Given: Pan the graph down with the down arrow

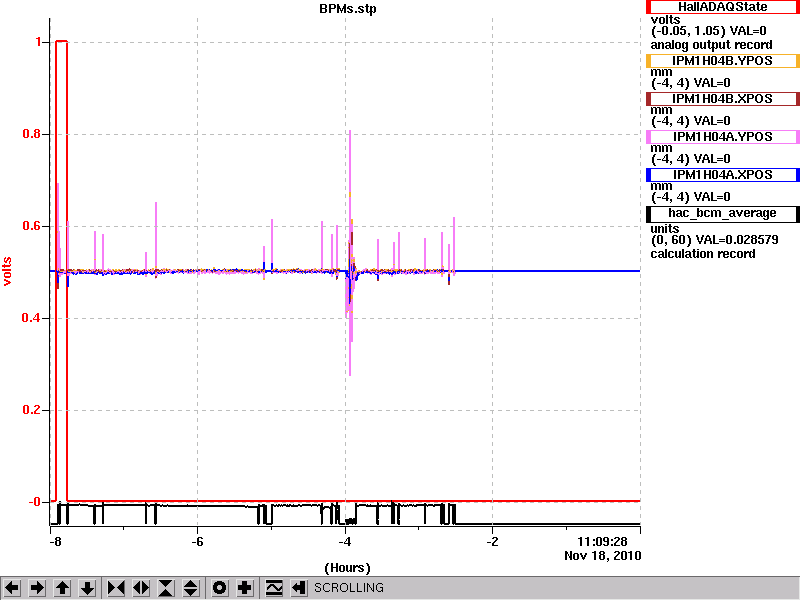Looking at the screenshot, I should [x=87, y=588].
